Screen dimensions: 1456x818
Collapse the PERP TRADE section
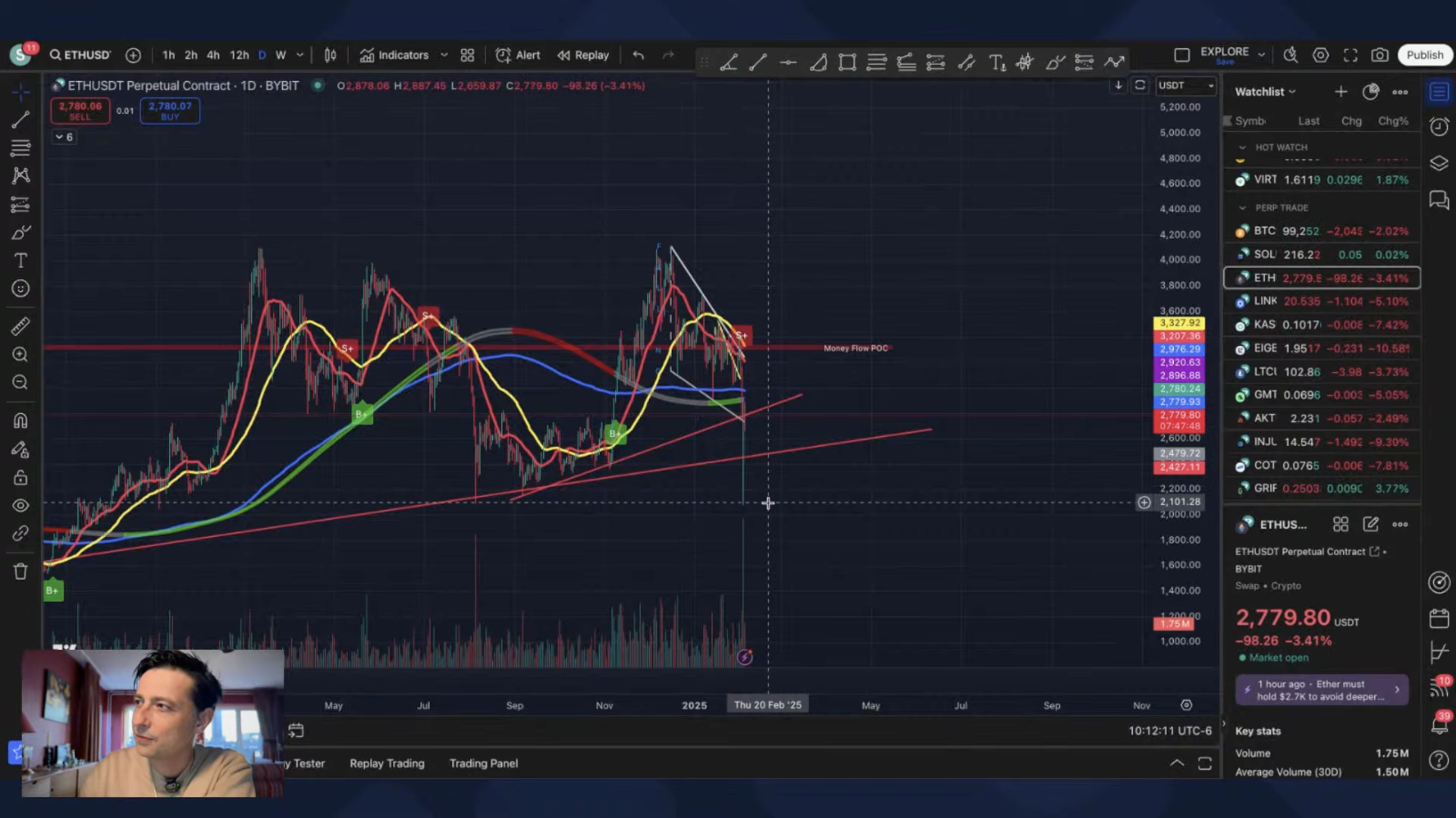coord(1242,207)
